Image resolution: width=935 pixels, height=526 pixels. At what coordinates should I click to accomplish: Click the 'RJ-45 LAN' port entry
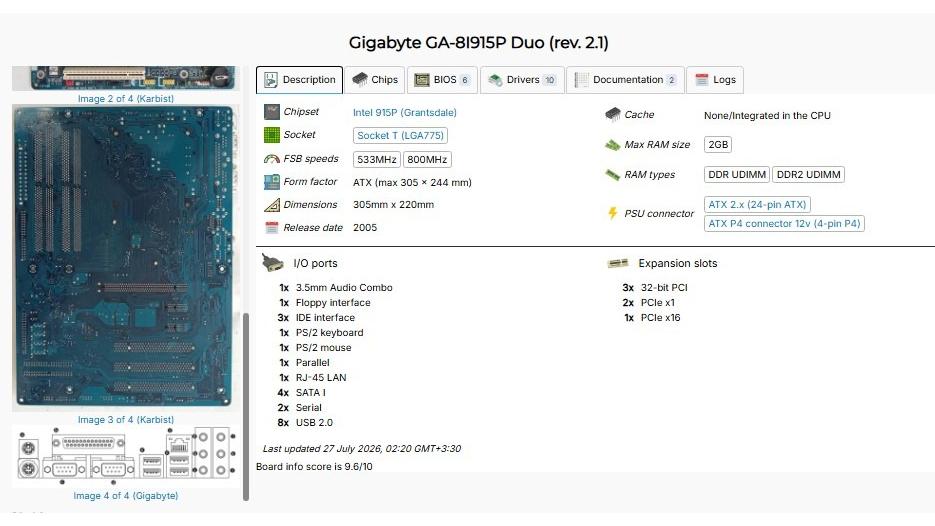coord(321,377)
